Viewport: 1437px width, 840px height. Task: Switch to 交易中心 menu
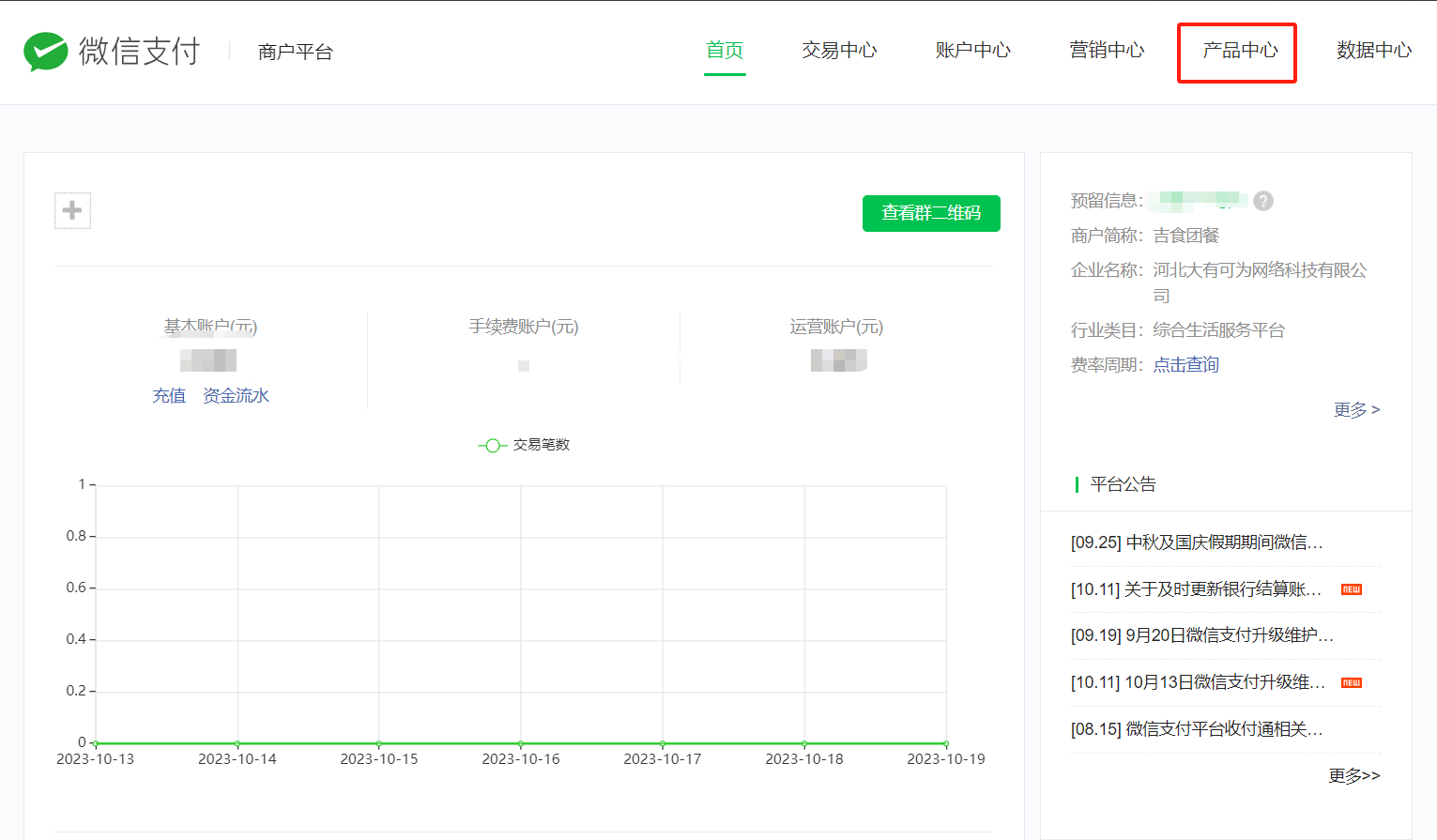point(839,51)
